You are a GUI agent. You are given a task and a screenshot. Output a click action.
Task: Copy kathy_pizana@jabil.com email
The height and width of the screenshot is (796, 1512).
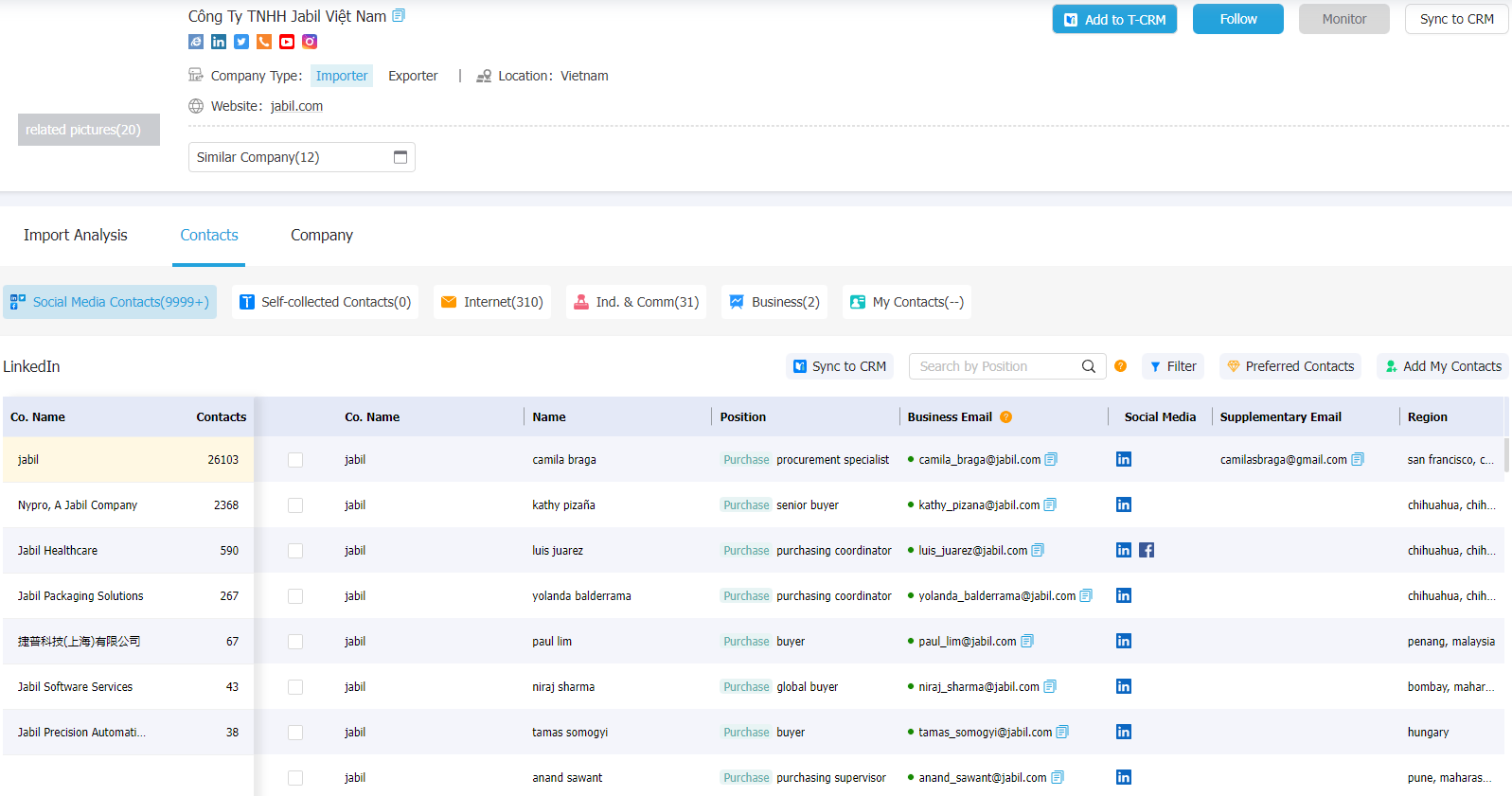click(x=1050, y=505)
